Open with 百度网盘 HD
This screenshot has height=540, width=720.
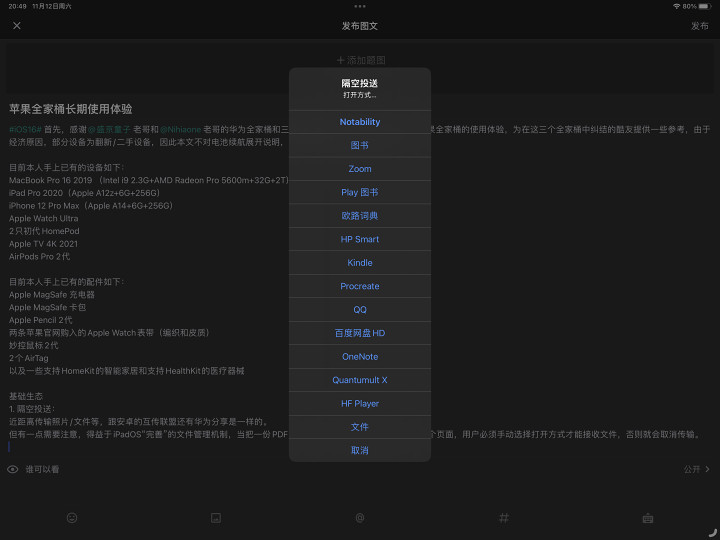click(360, 333)
